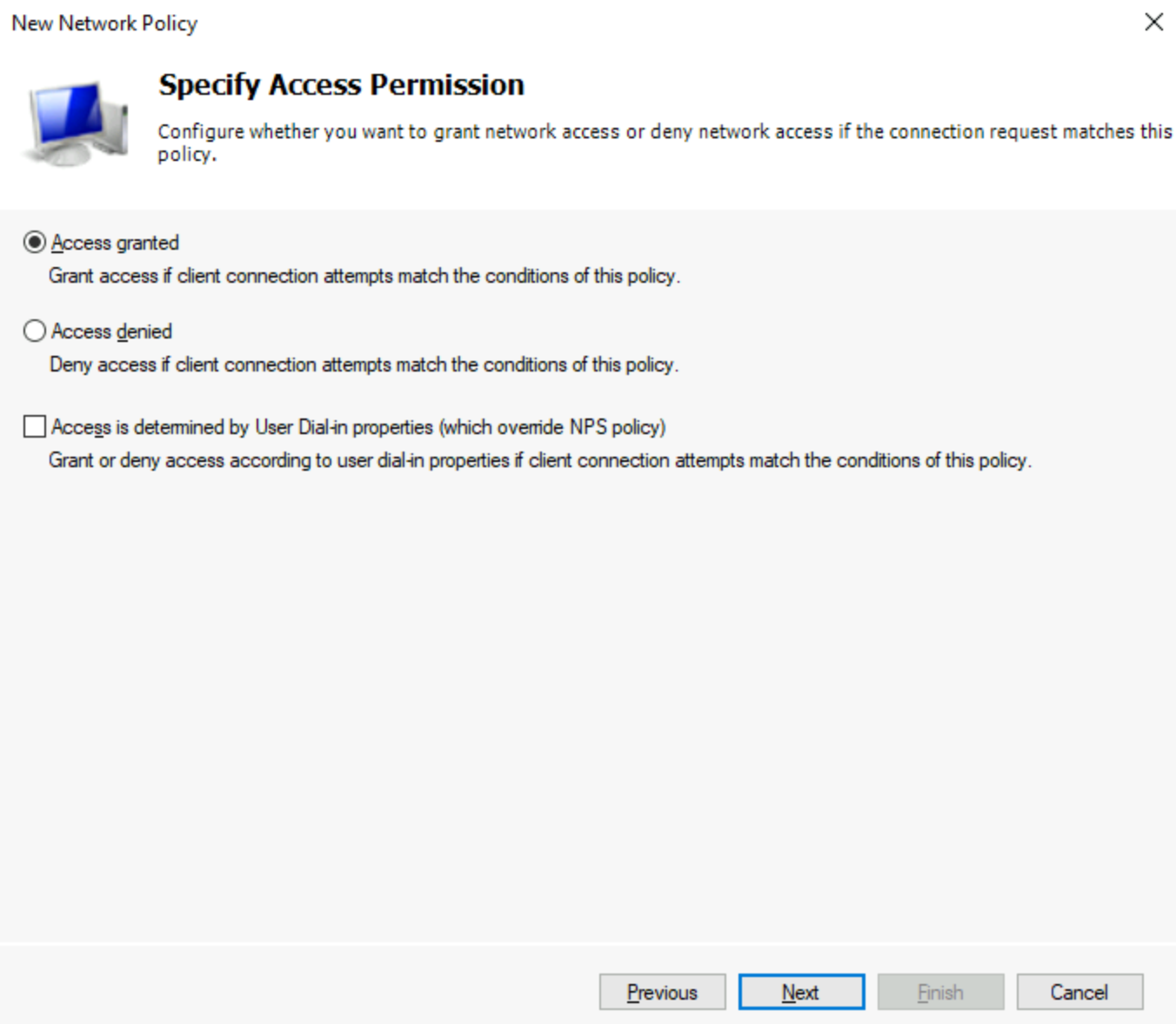This screenshot has height=1024, width=1176.
Task: Enable the User Dial-in properties checkbox
Action: 35,426
